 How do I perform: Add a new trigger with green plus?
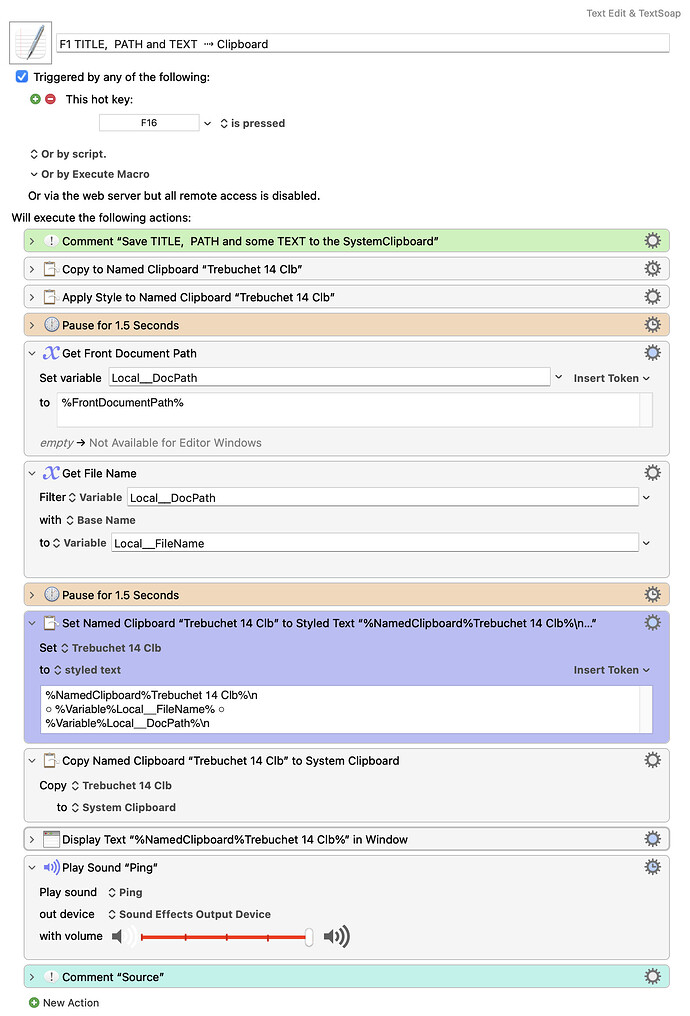35,99
